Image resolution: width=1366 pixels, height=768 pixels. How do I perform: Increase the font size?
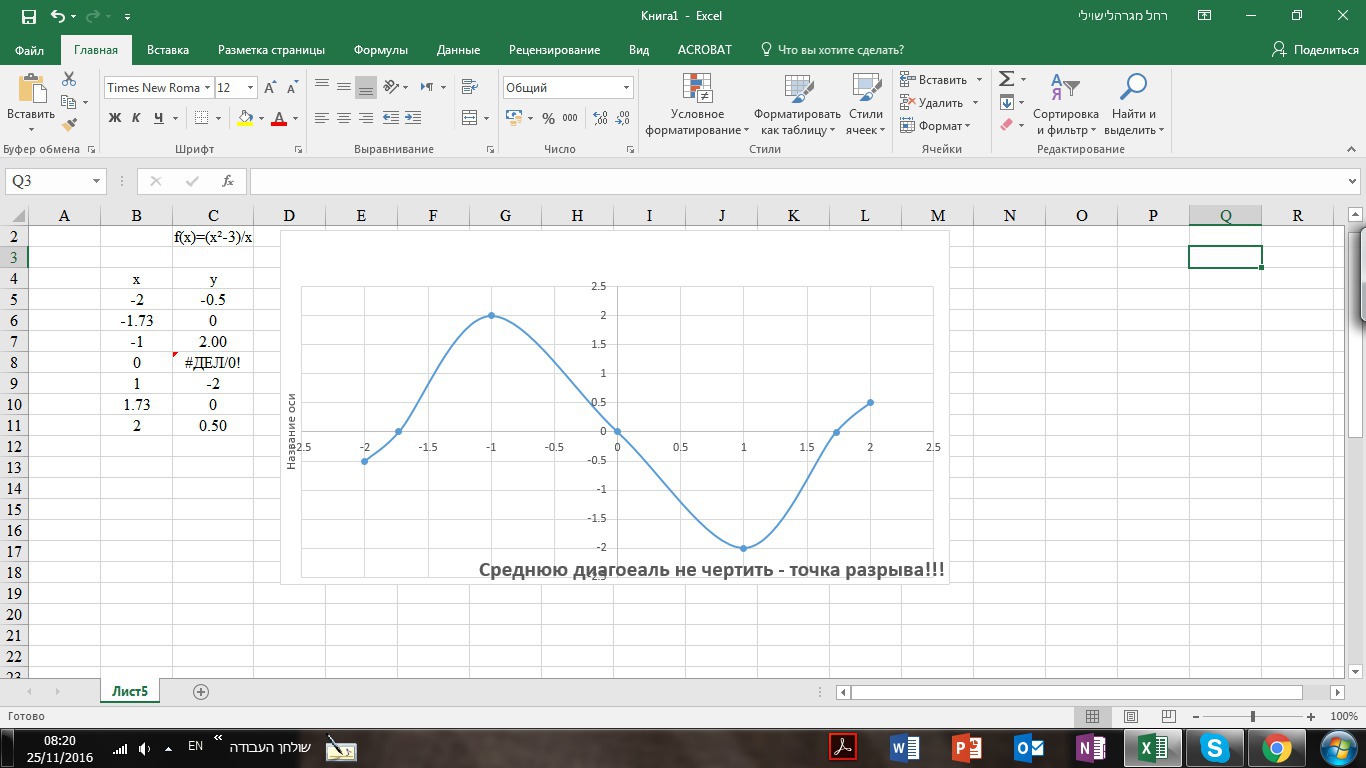tap(270, 88)
